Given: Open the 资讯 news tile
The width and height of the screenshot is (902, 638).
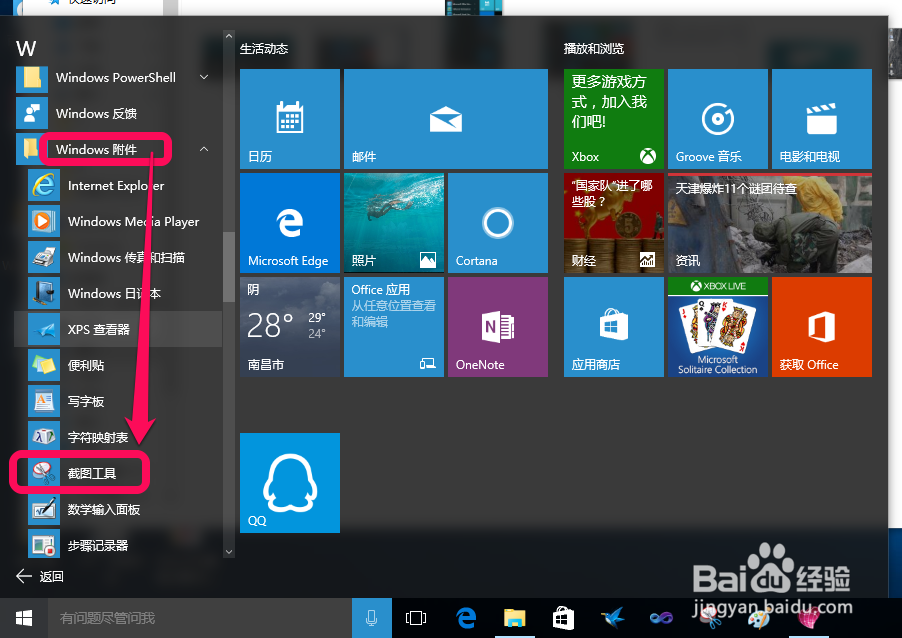Looking at the screenshot, I should [770, 223].
